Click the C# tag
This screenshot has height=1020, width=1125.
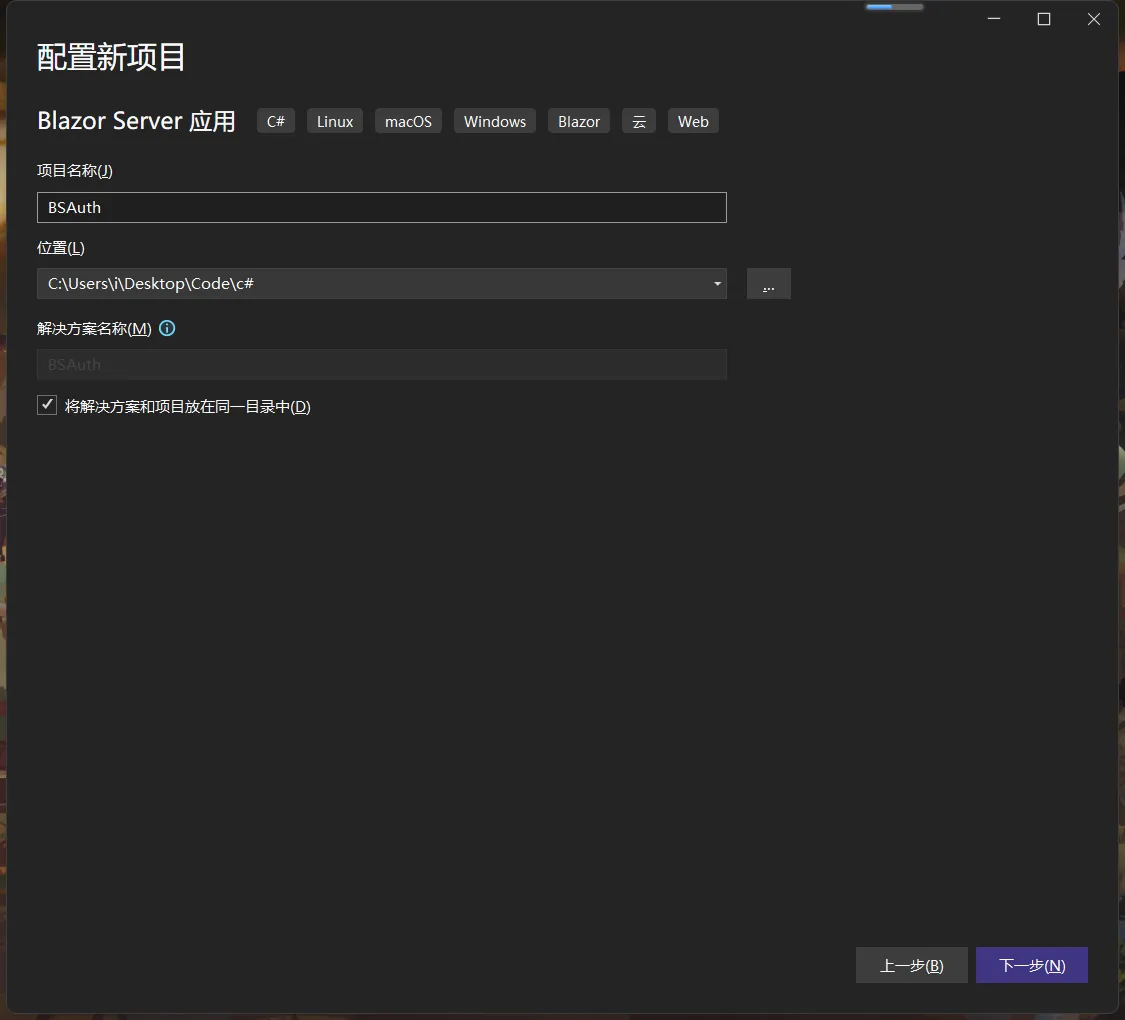pos(276,121)
